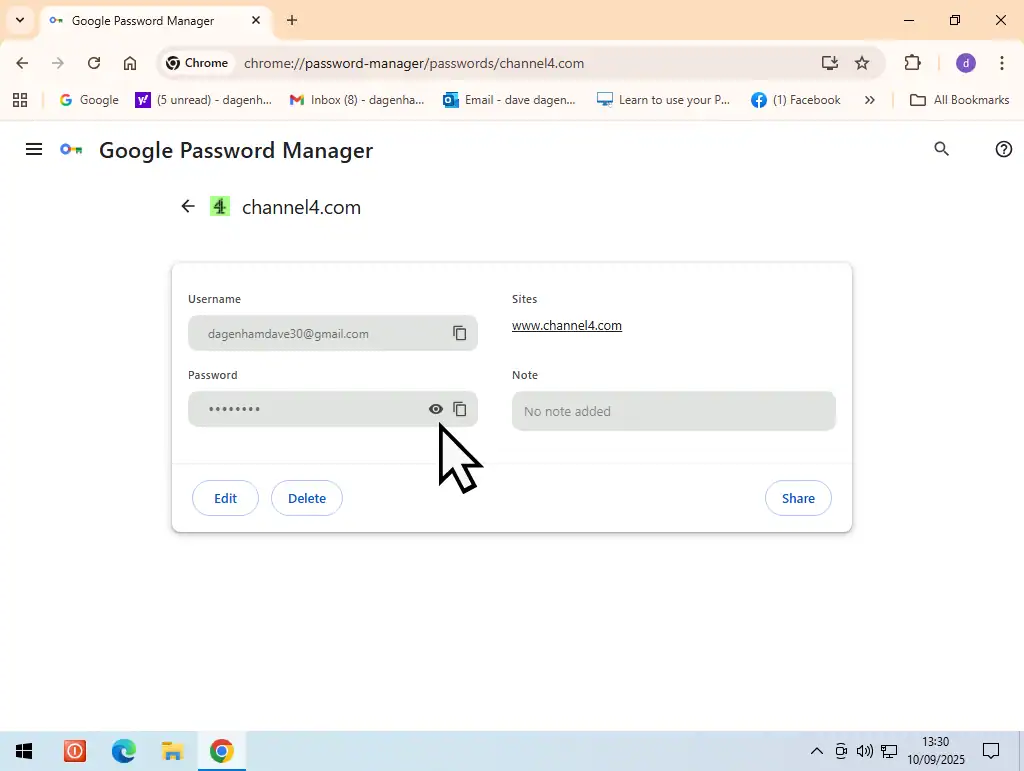
Task: Click the Note field
Action: [x=673, y=411]
